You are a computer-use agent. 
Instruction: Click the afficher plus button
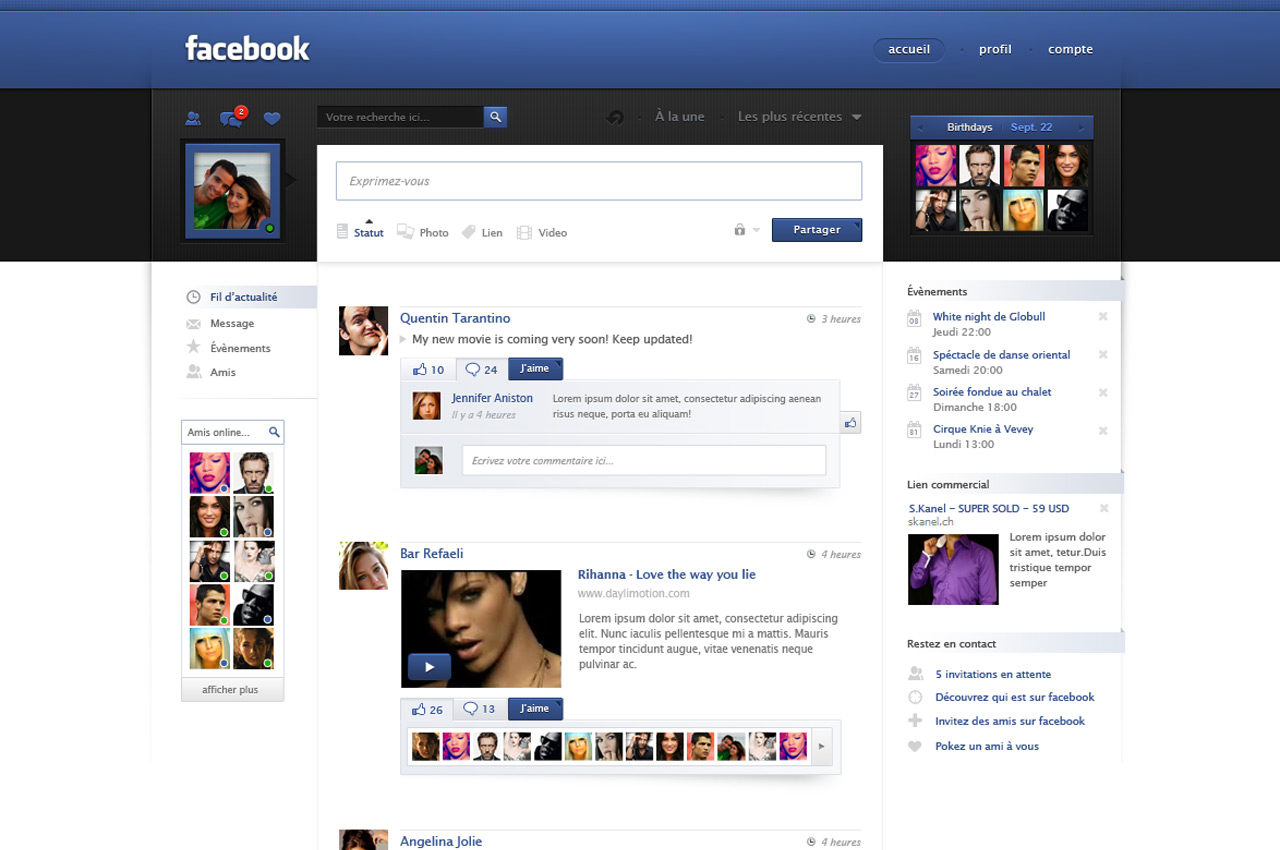pyautogui.click(x=231, y=690)
